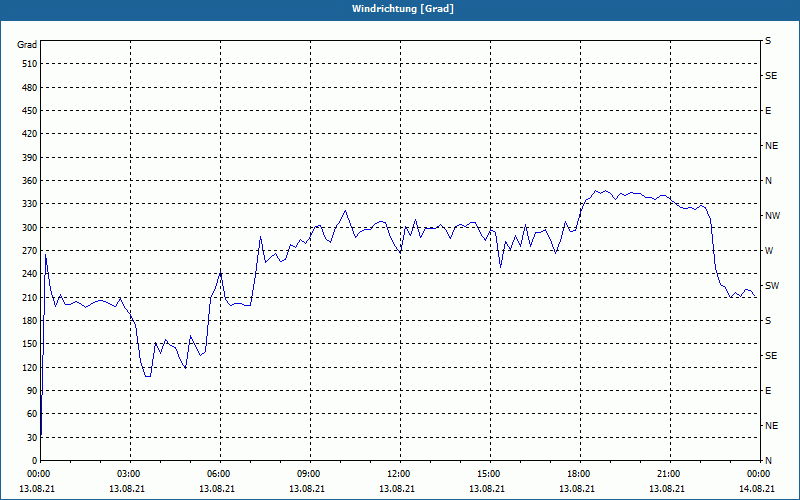Select the SW compass label on the right axis
The height and width of the screenshot is (500, 800).
[x=772, y=286]
